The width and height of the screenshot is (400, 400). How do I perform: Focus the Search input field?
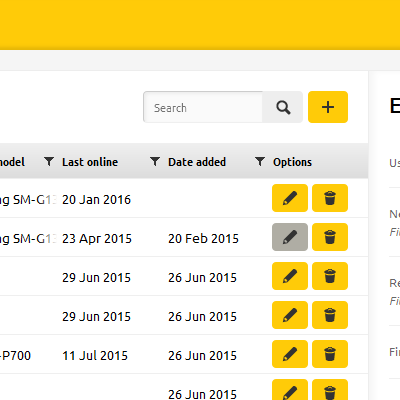click(203, 107)
